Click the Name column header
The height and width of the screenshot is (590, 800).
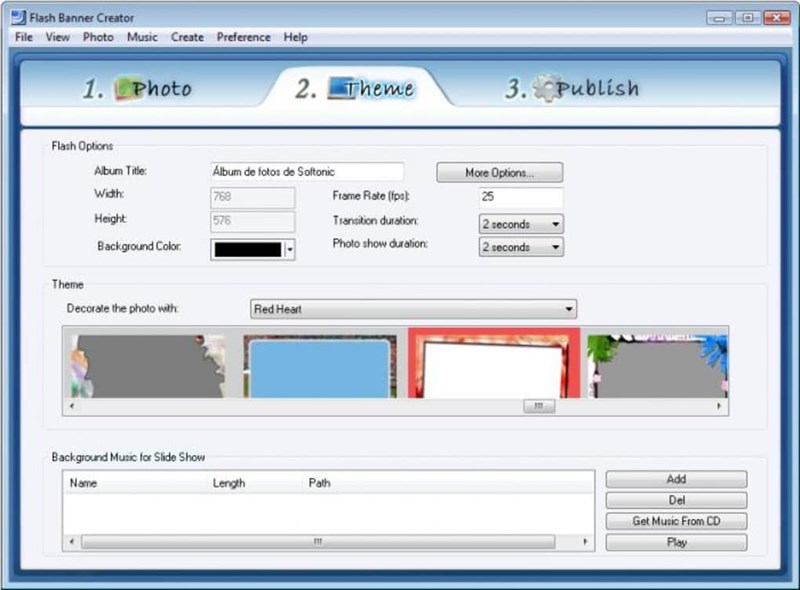coord(135,483)
